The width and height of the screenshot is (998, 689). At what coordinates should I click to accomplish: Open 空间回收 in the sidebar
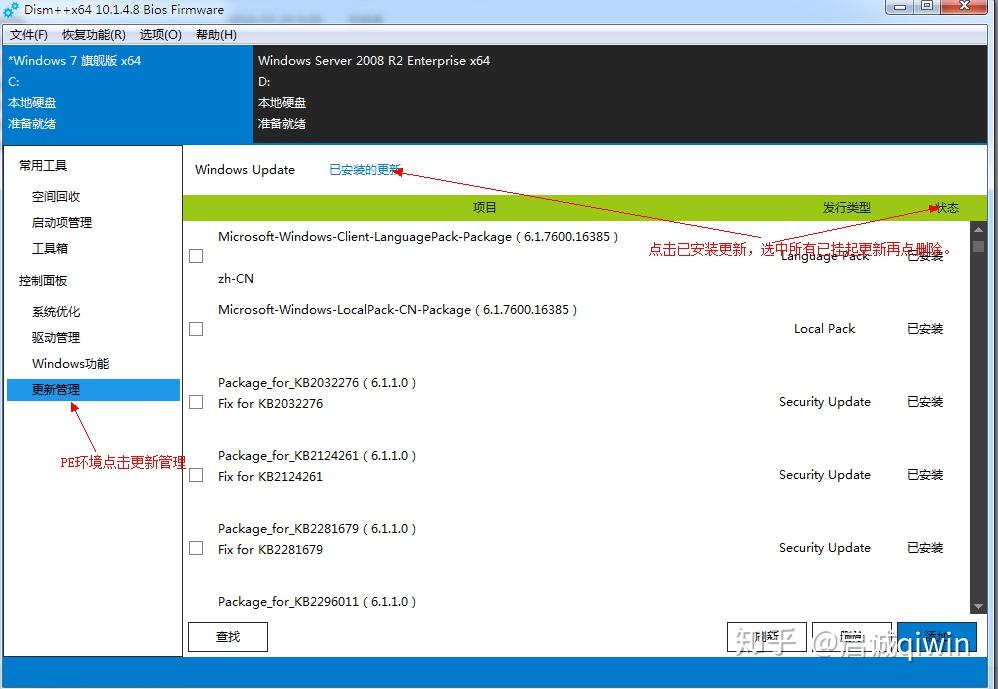pos(56,197)
